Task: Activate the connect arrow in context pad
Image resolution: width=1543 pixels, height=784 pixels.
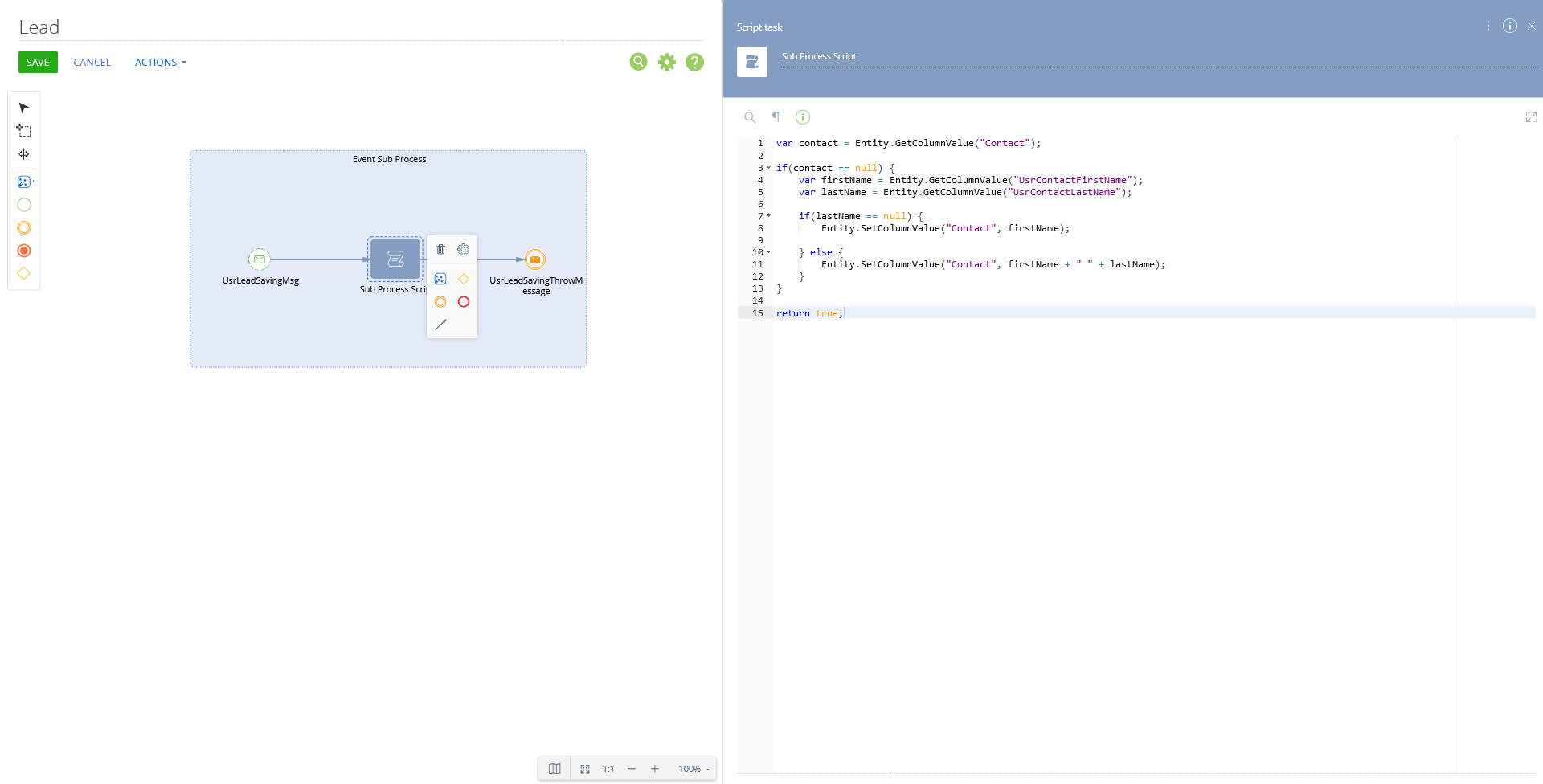Action: [440, 325]
